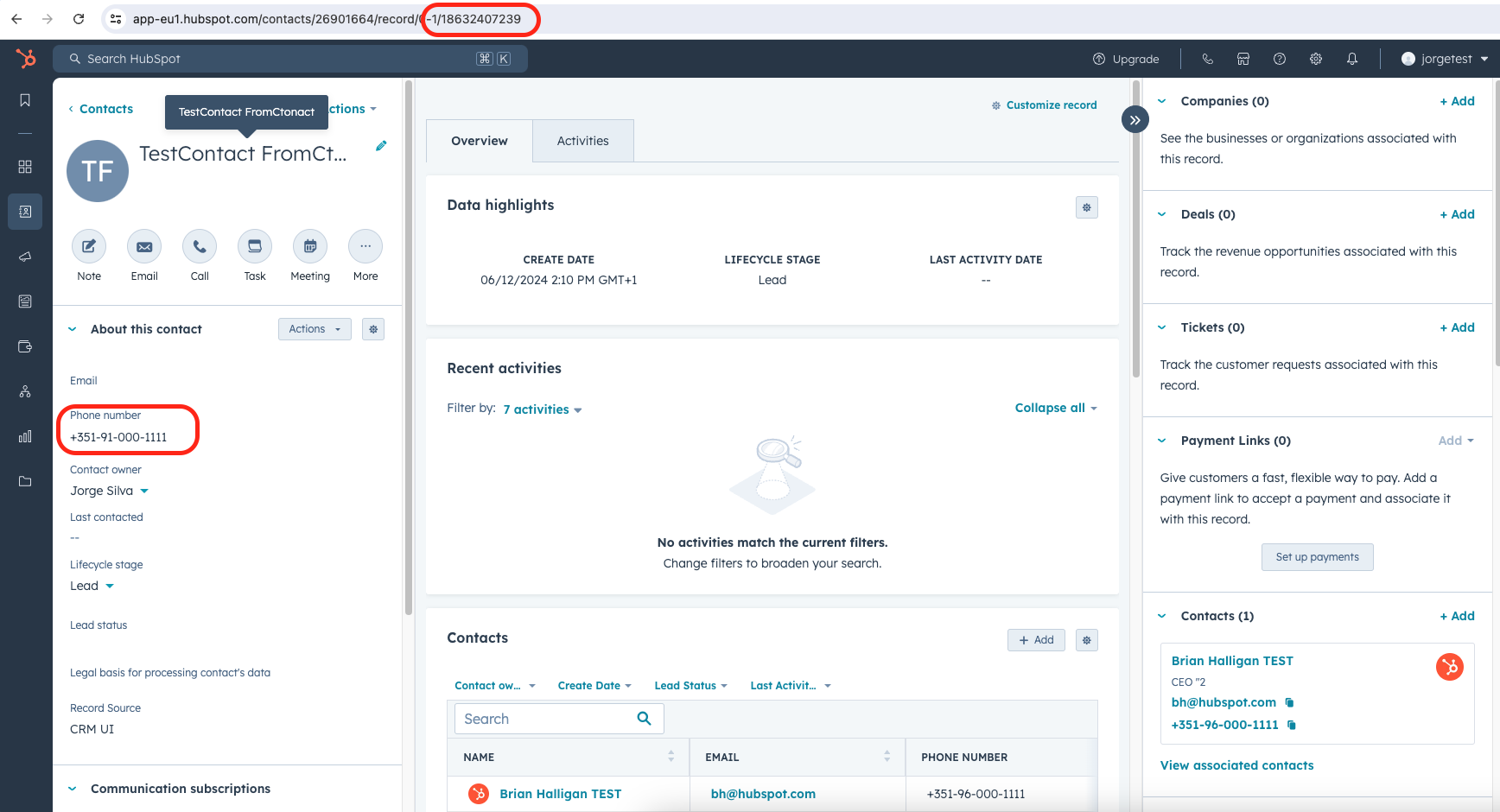Viewport: 1500px width, 812px height.
Task: Click the calling phone icon in top bar
Action: (x=1207, y=59)
